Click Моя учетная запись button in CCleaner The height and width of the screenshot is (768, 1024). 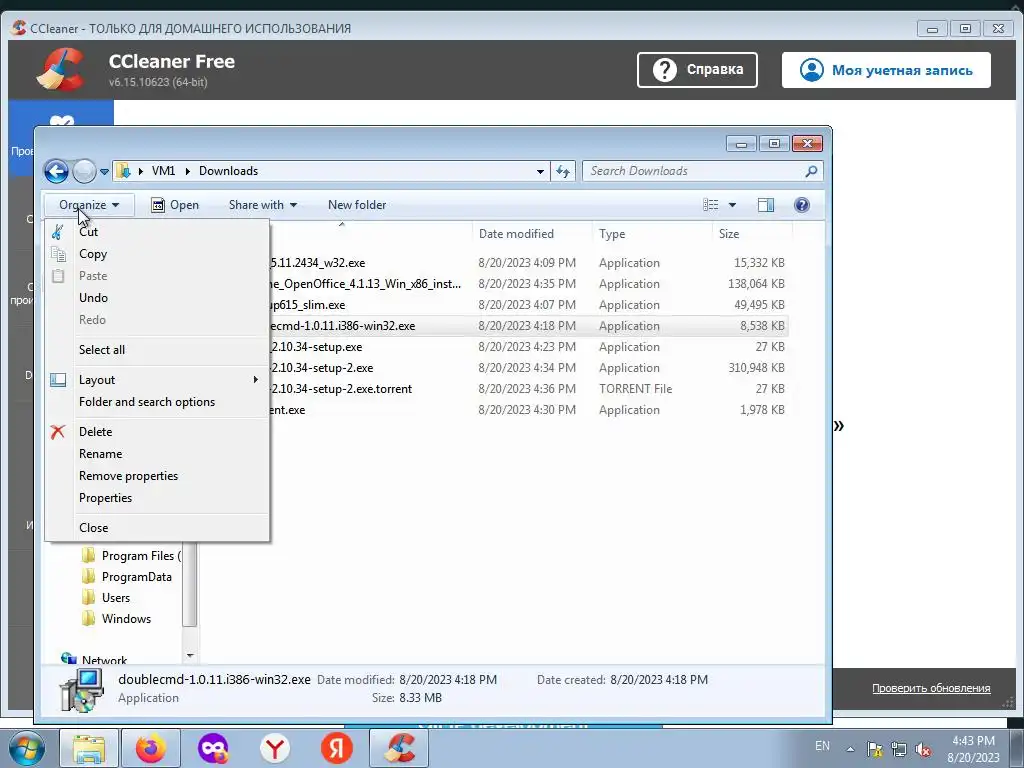886,70
